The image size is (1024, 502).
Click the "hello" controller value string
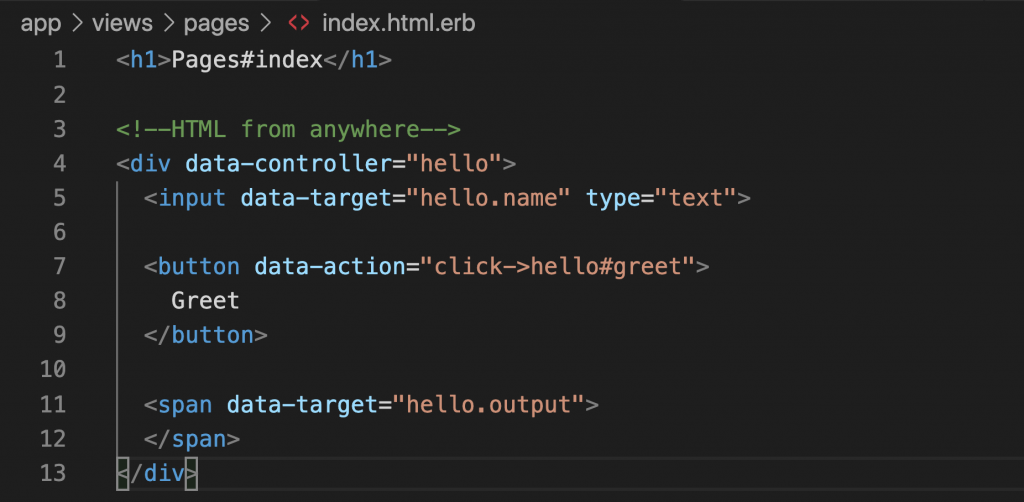tap(455, 163)
